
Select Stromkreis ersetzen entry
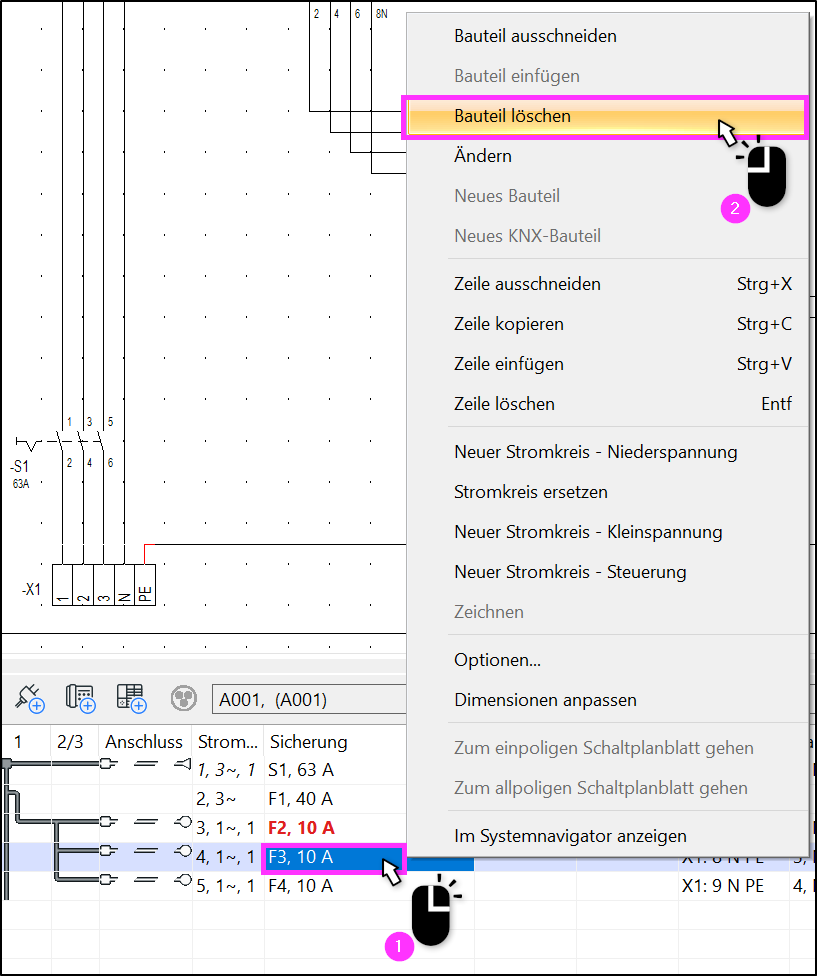click(x=530, y=492)
